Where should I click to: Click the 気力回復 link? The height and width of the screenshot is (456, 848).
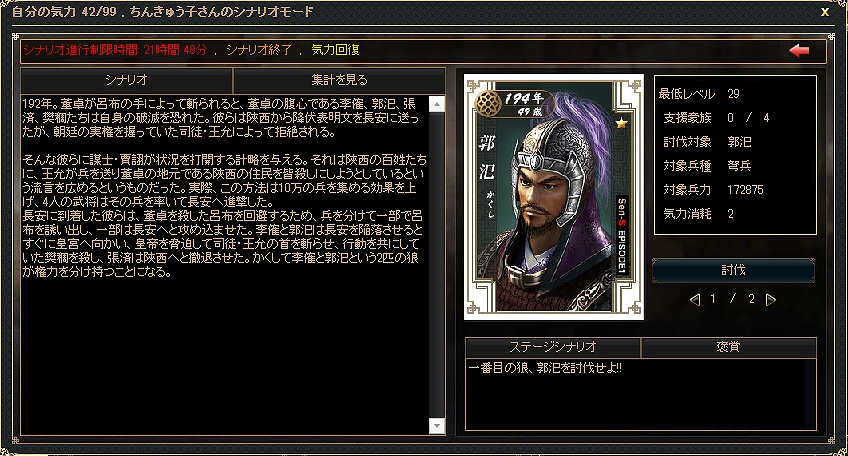click(x=335, y=50)
